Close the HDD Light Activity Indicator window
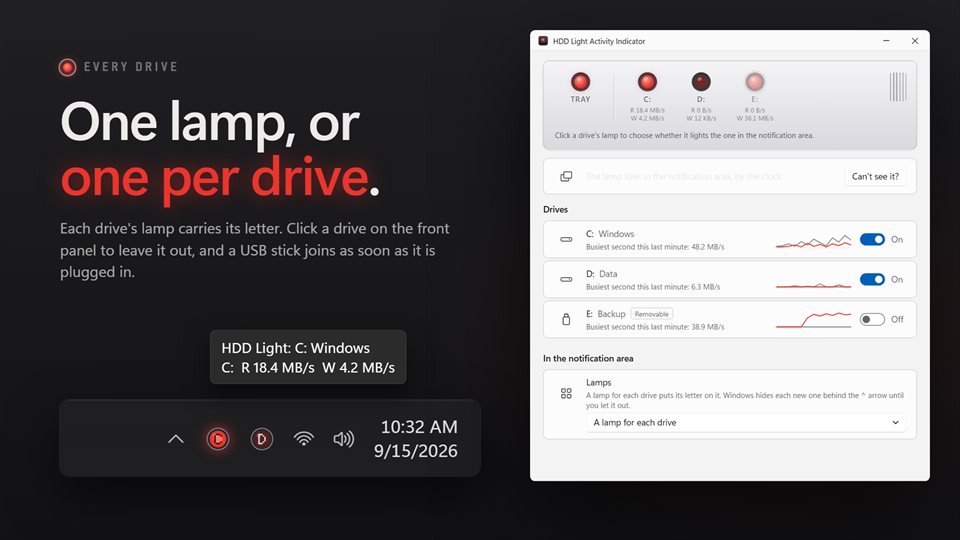Screen dimensions: 960x540 coord(915,40)
